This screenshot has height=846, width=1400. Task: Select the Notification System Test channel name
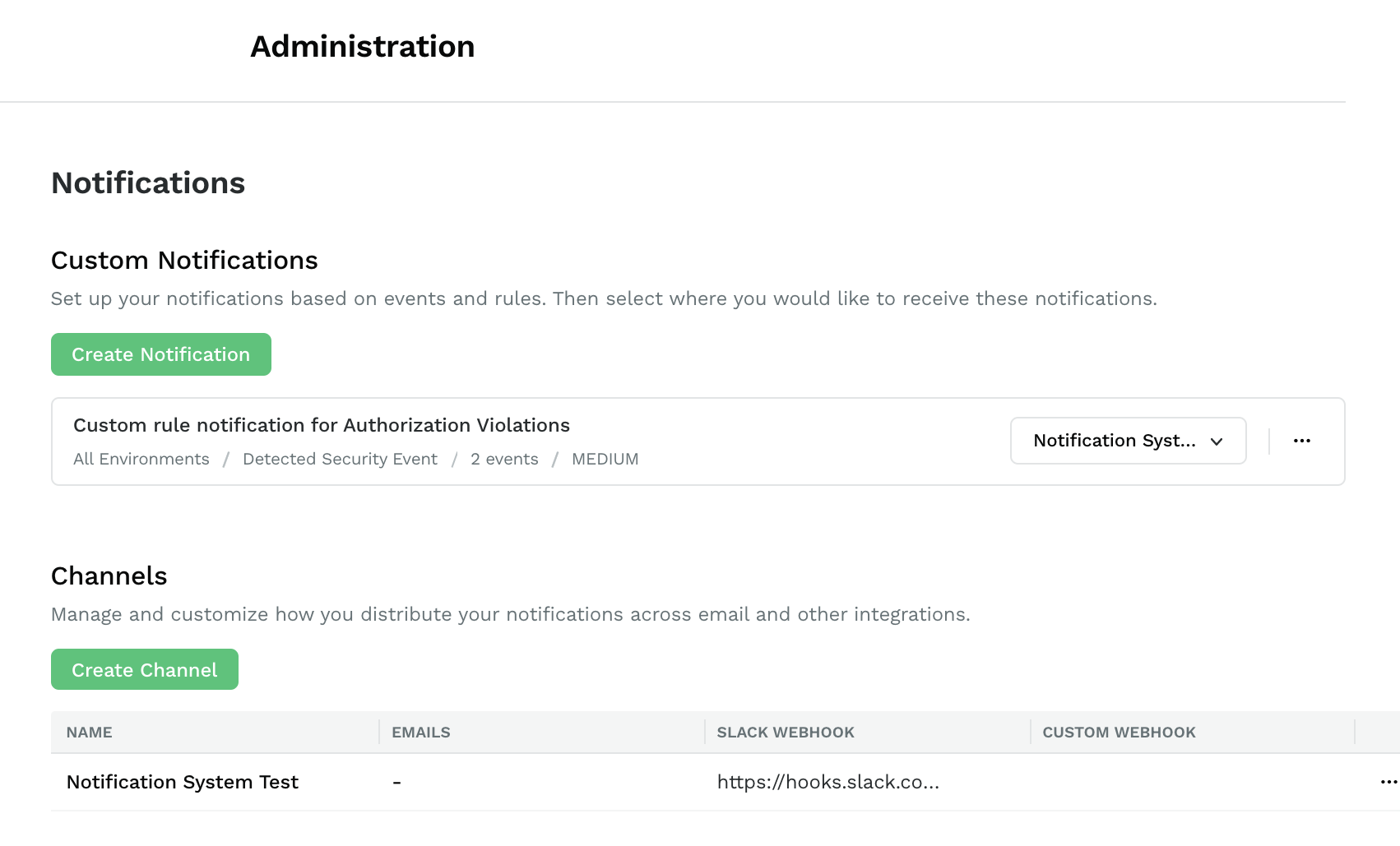point(183,782)
